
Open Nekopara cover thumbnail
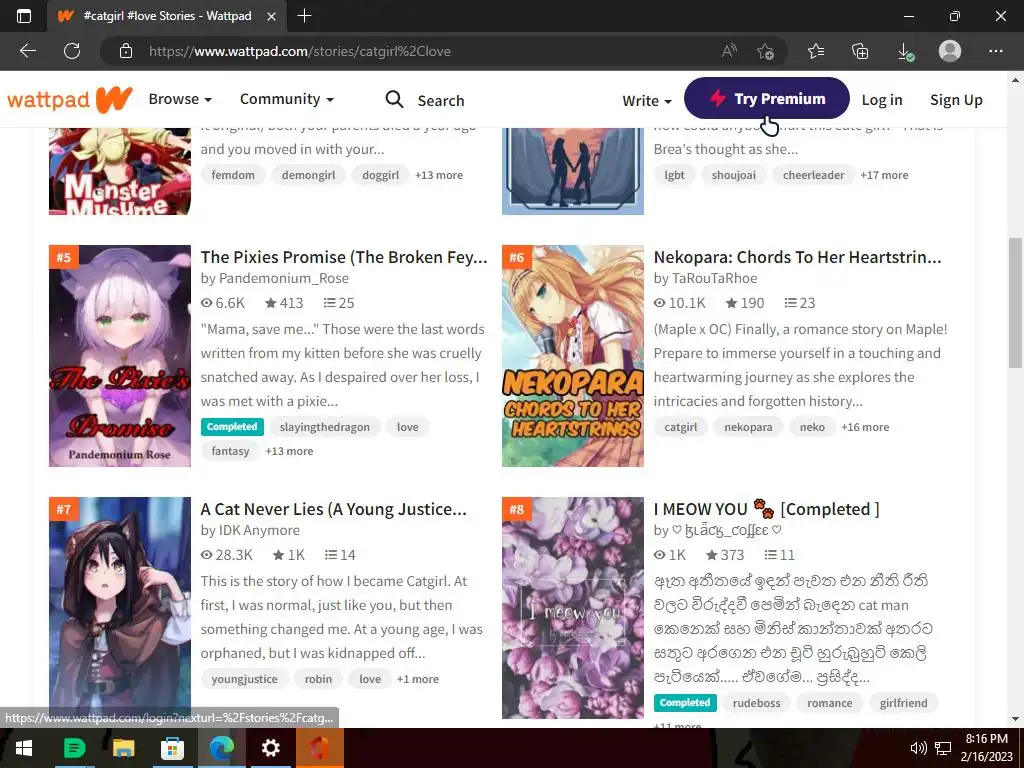click(x=573, y=356)
